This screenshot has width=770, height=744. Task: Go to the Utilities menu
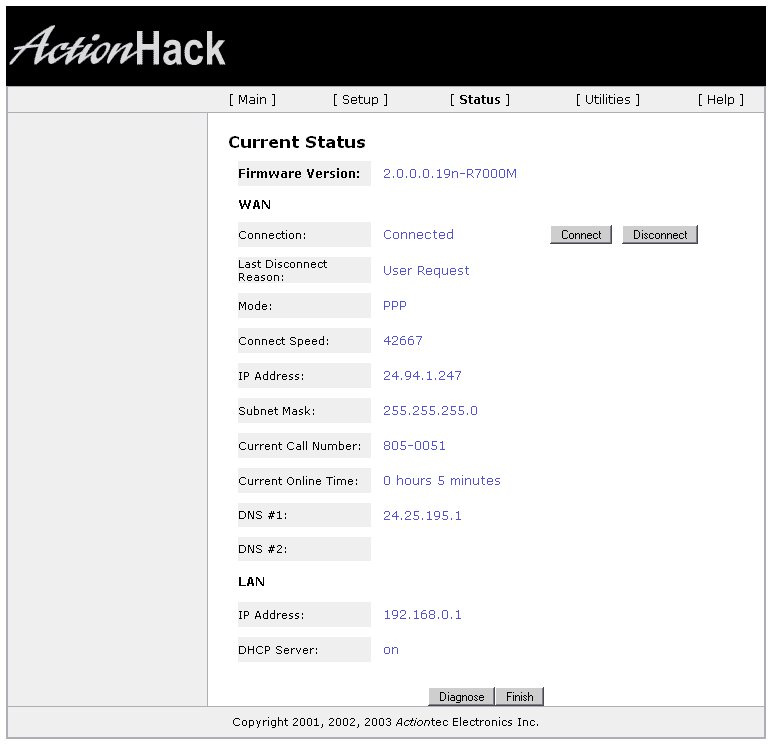pyautogui.click(x=607, y=99)
